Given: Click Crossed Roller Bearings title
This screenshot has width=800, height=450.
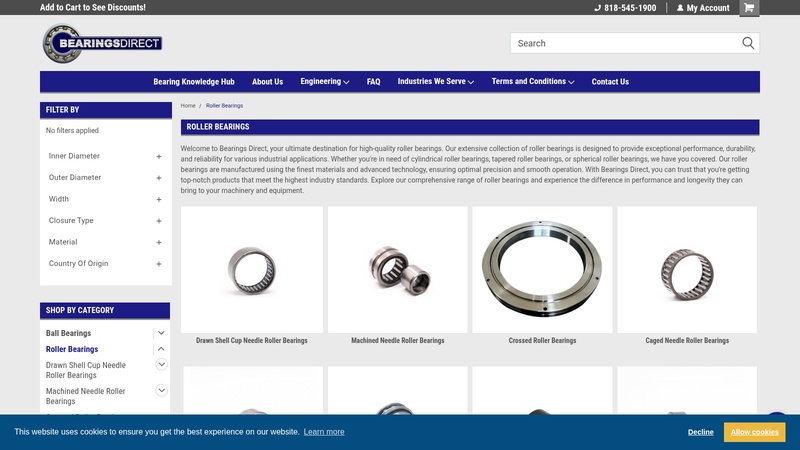Looking at the screenshot, I should click(x=542, y=340).
